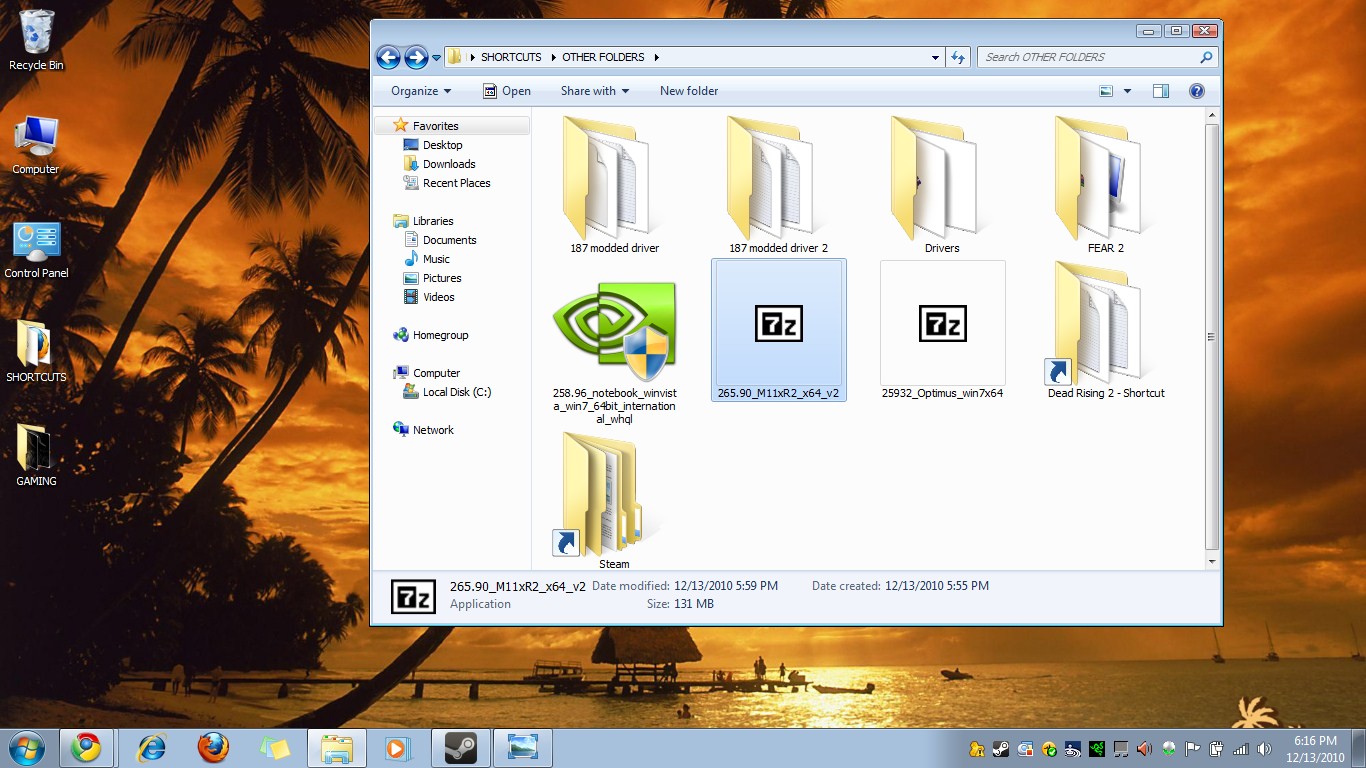Select the 187 modded driver 2 folder
This screenshot has height=768, width=1366.
[x=778, y=185]
